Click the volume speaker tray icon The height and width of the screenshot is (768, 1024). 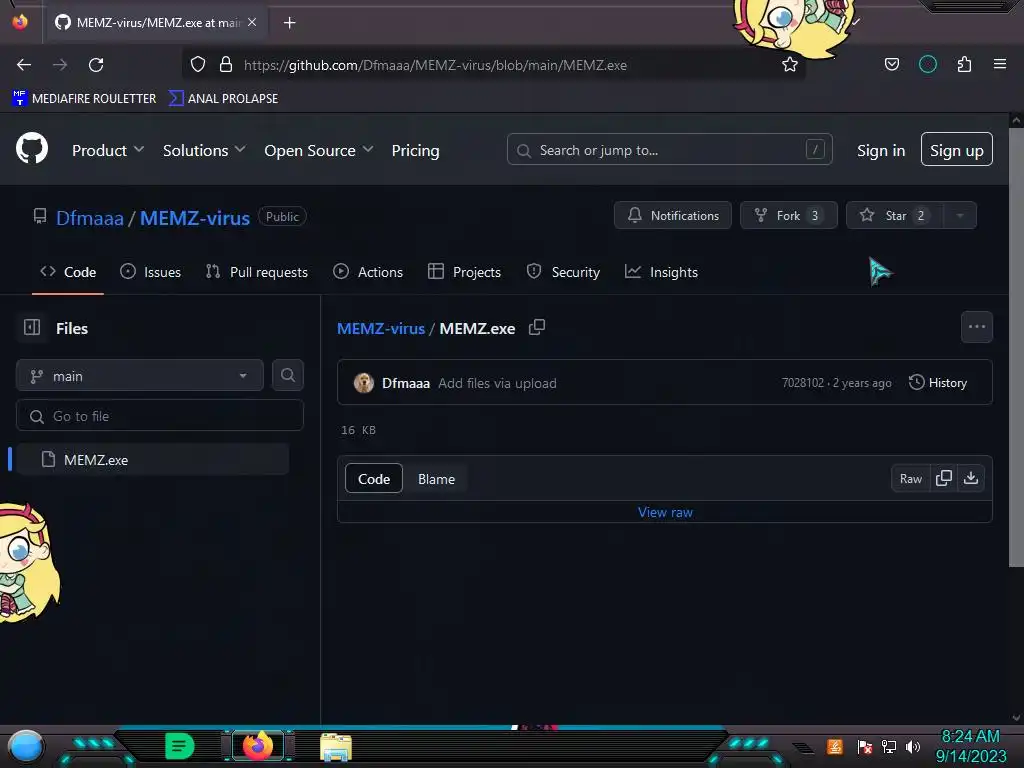pos(912,746)
